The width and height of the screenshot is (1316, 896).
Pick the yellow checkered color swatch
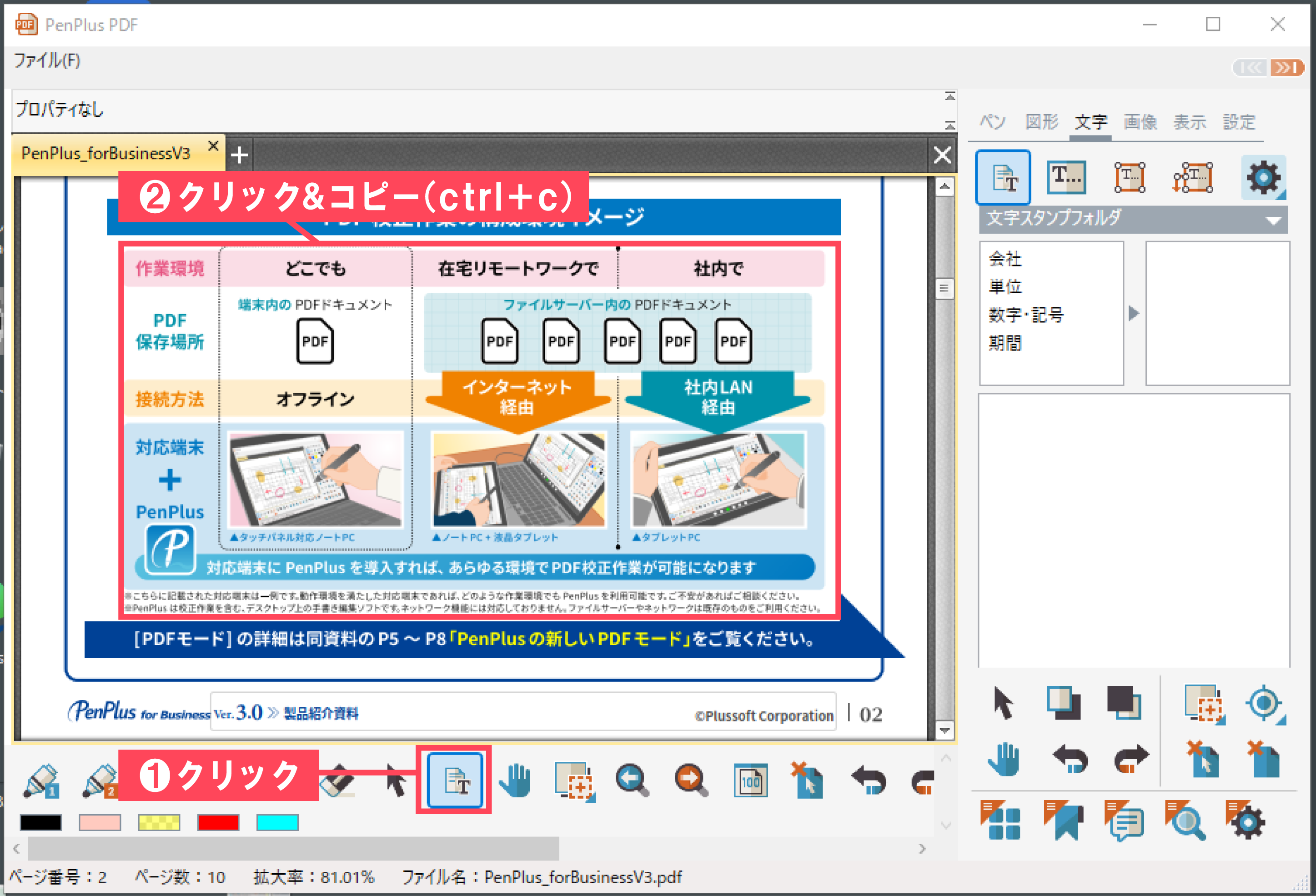(159, 822)
